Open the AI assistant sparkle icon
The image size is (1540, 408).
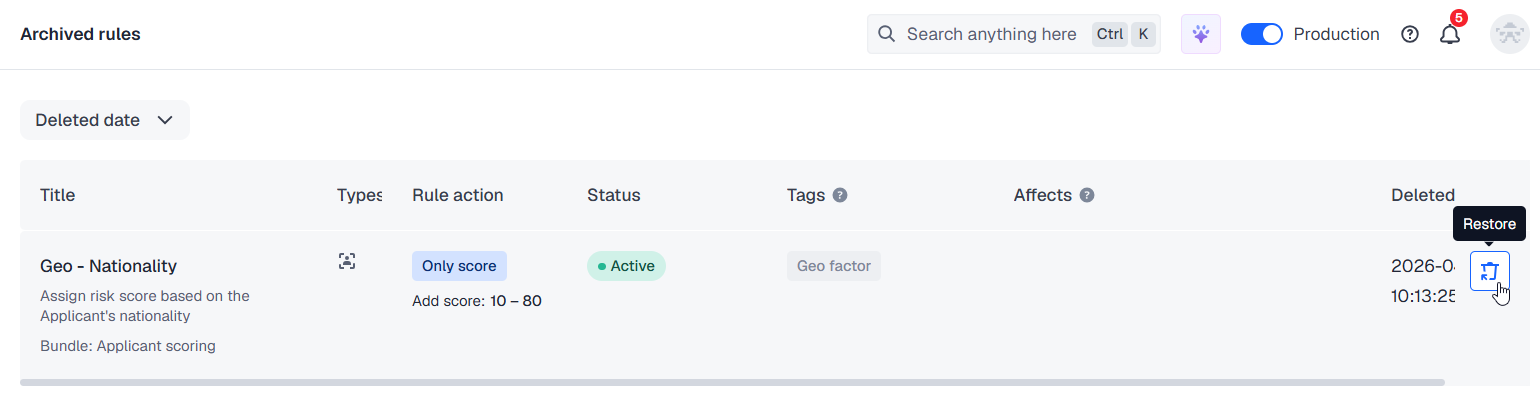pos(1201,34)
